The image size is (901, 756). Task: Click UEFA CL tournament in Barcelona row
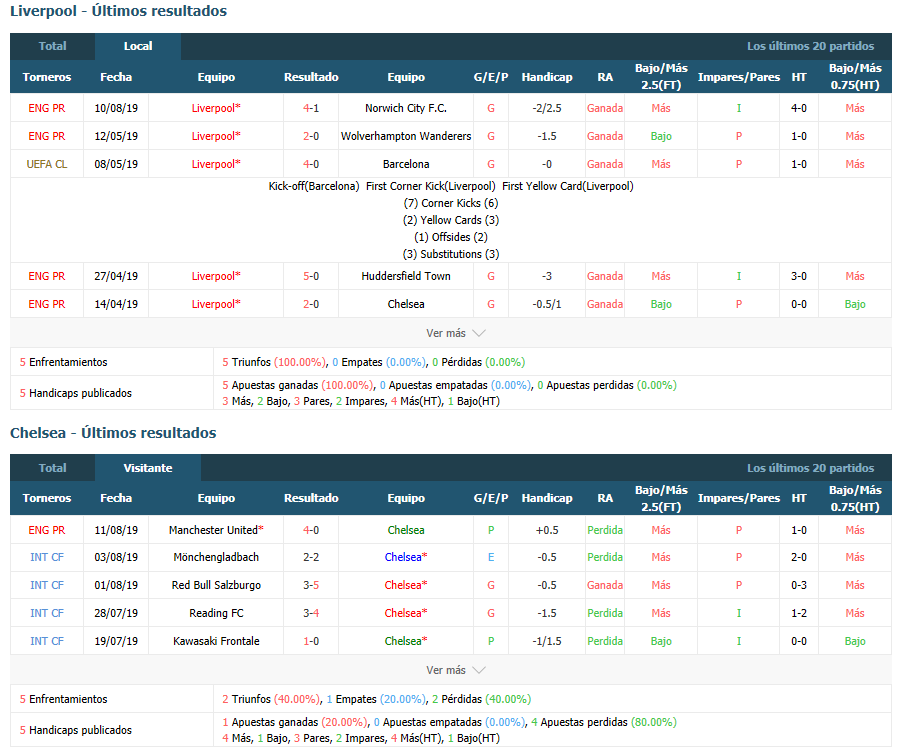47,164
